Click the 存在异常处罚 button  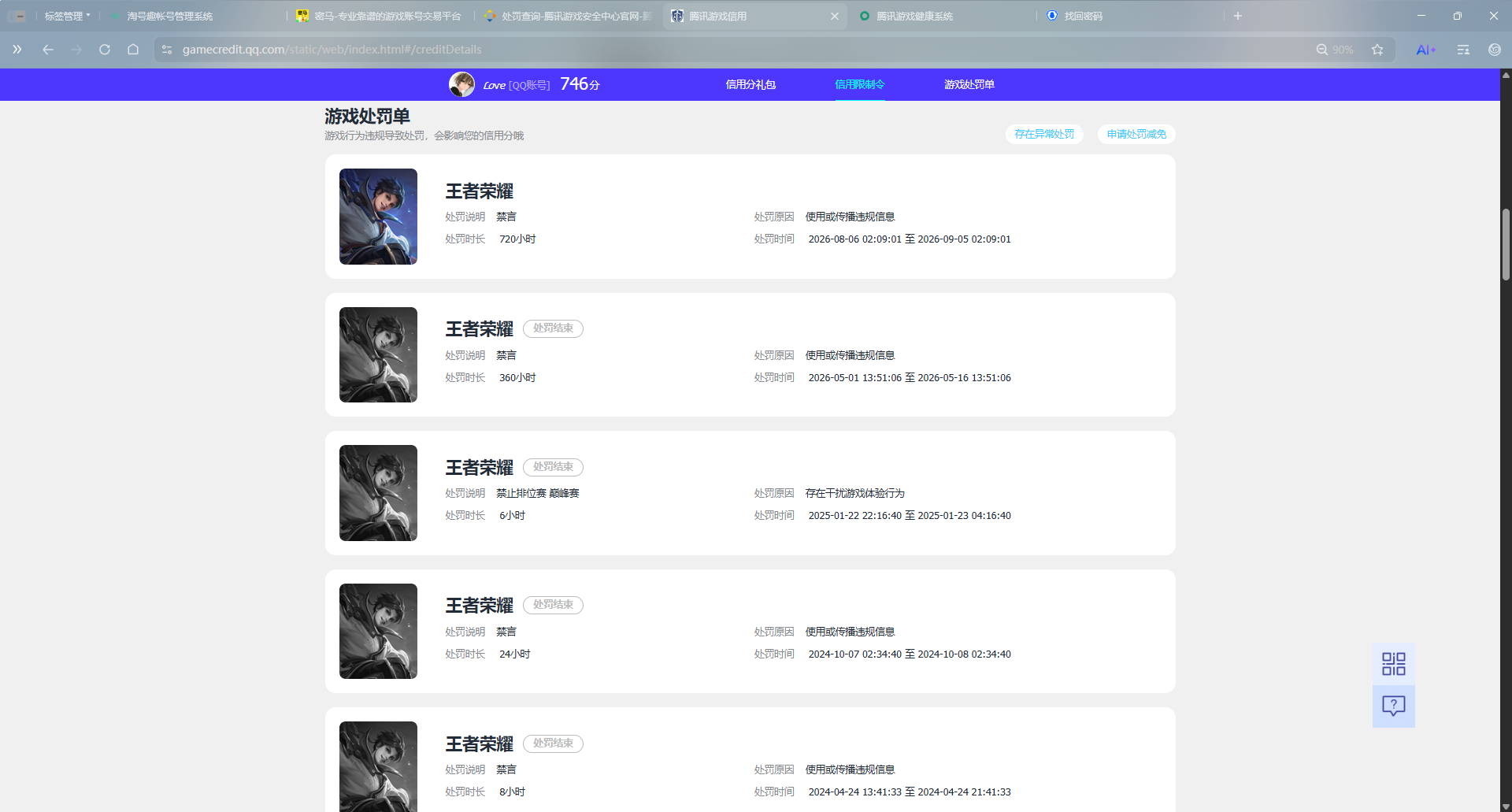click(1044, 134)
